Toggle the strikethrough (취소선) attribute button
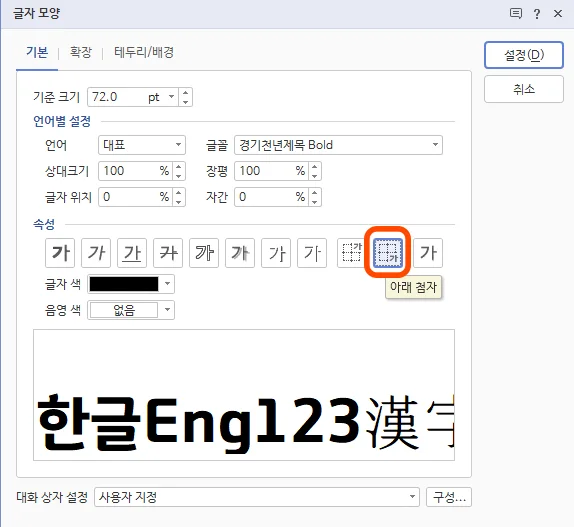The height and width of the screenshot is (527, 574). click(168, 253)
